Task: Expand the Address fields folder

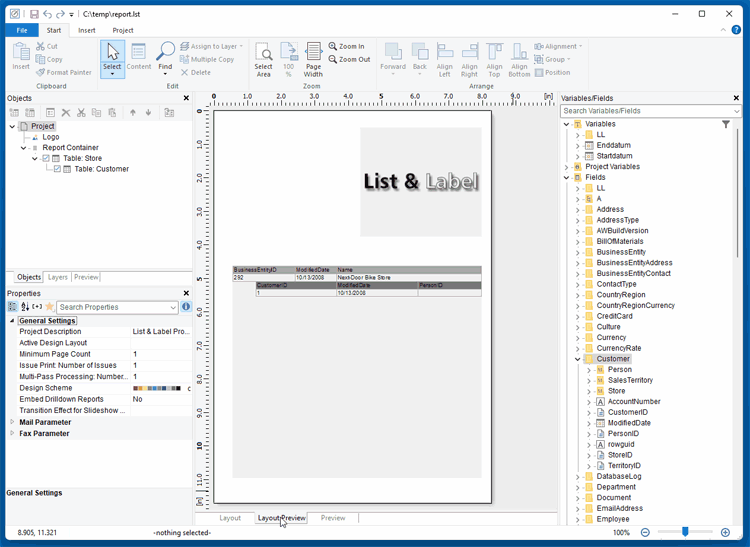Action: click(x=578, y=209)
